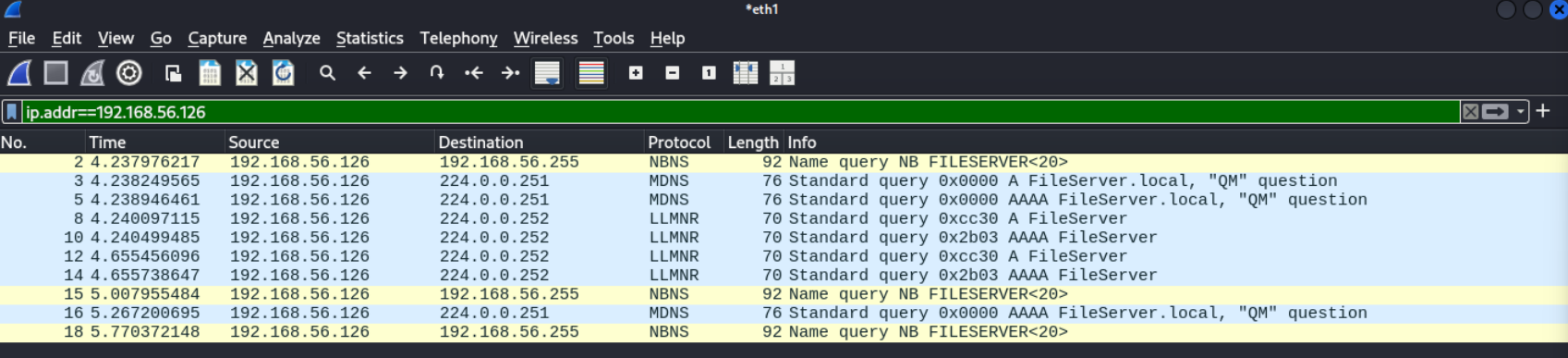Select packet 12 LLMNR A query

(x=784, y=256)
